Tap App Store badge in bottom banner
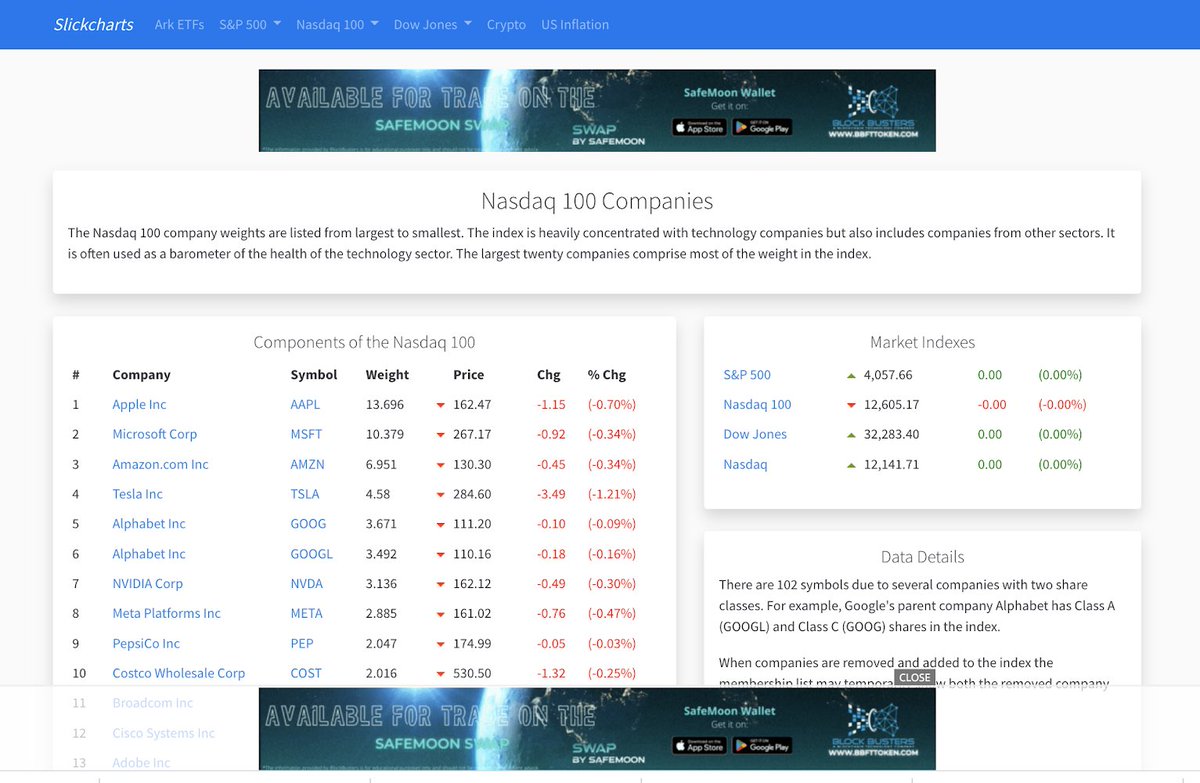The width and height of the screenshot is (1200, 783). [698, 745]
